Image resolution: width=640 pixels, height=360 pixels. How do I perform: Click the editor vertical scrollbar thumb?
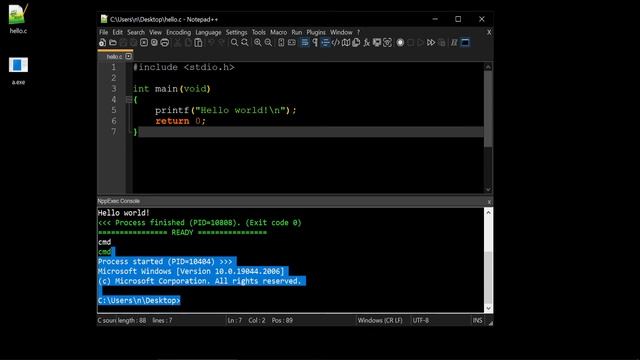click(x=488, y=109)
